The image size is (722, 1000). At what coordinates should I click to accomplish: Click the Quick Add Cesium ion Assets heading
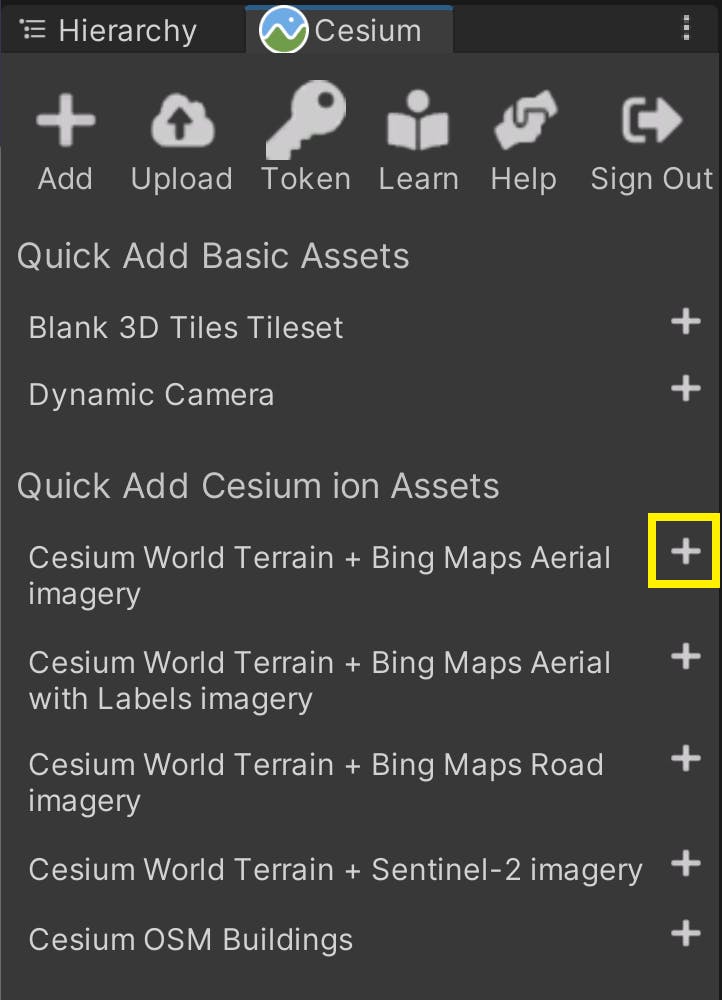256,486
